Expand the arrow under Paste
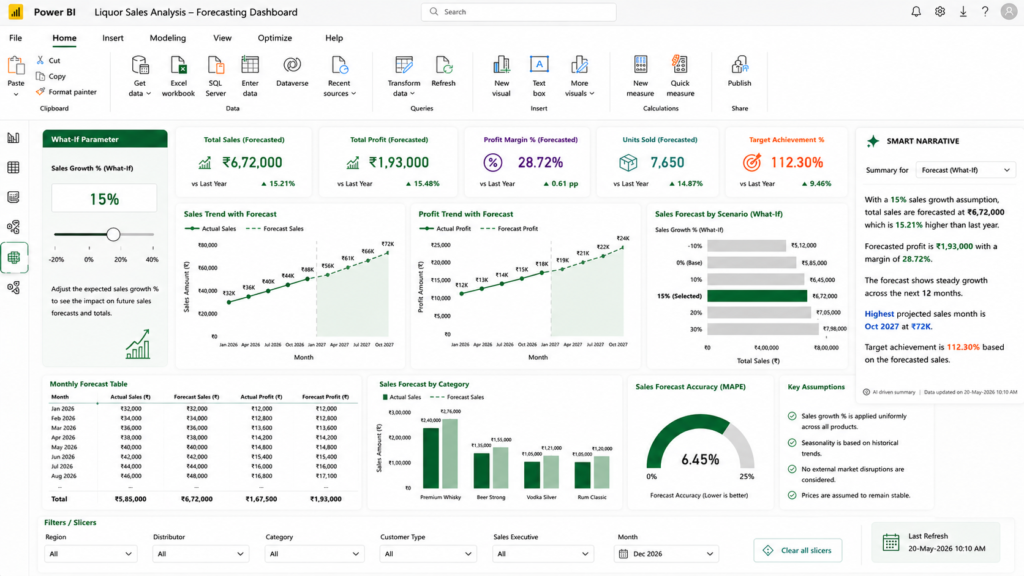 [x=16, y=95]
